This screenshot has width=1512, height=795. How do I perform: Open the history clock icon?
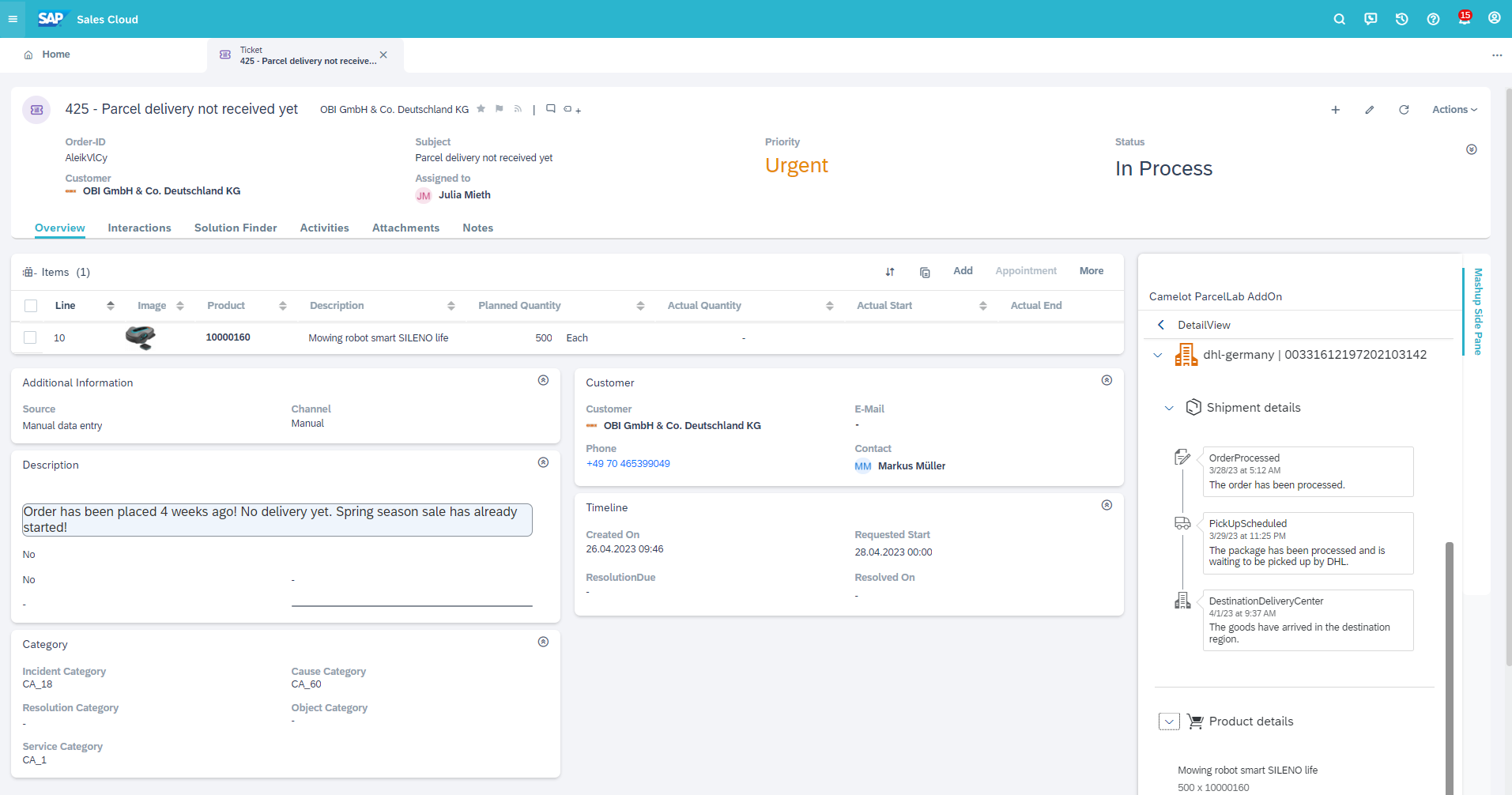coord(1401,19)
